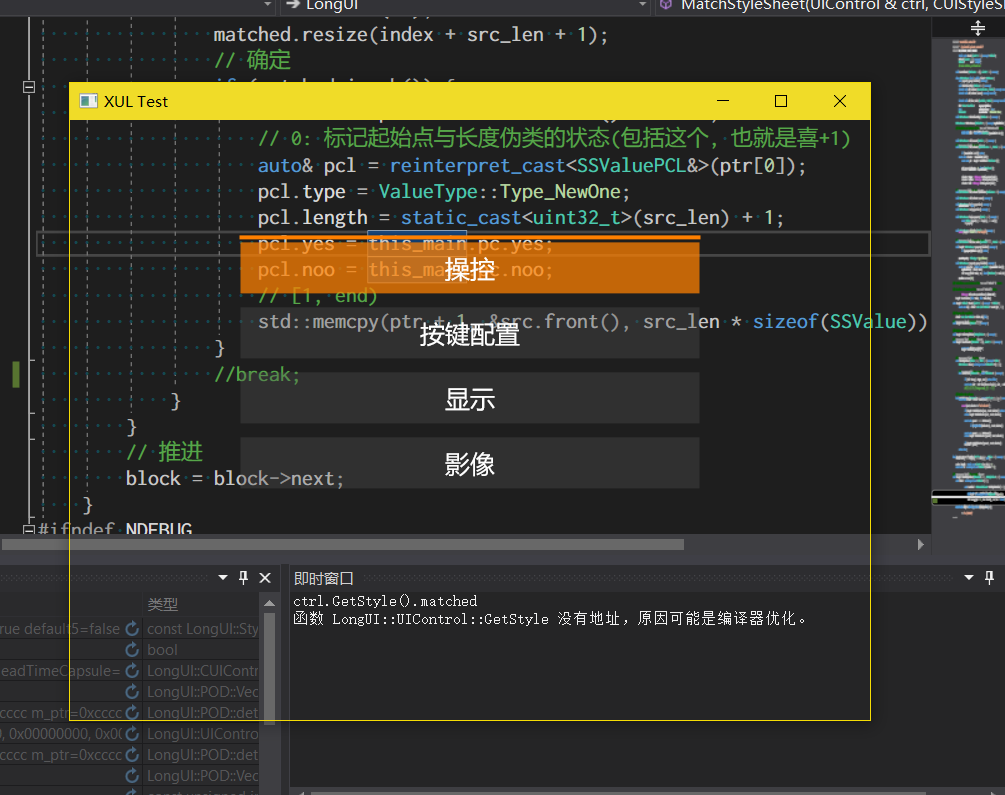
Task: Pin the watch panel with pushpin icon
Action: click(x=244, y=578)
